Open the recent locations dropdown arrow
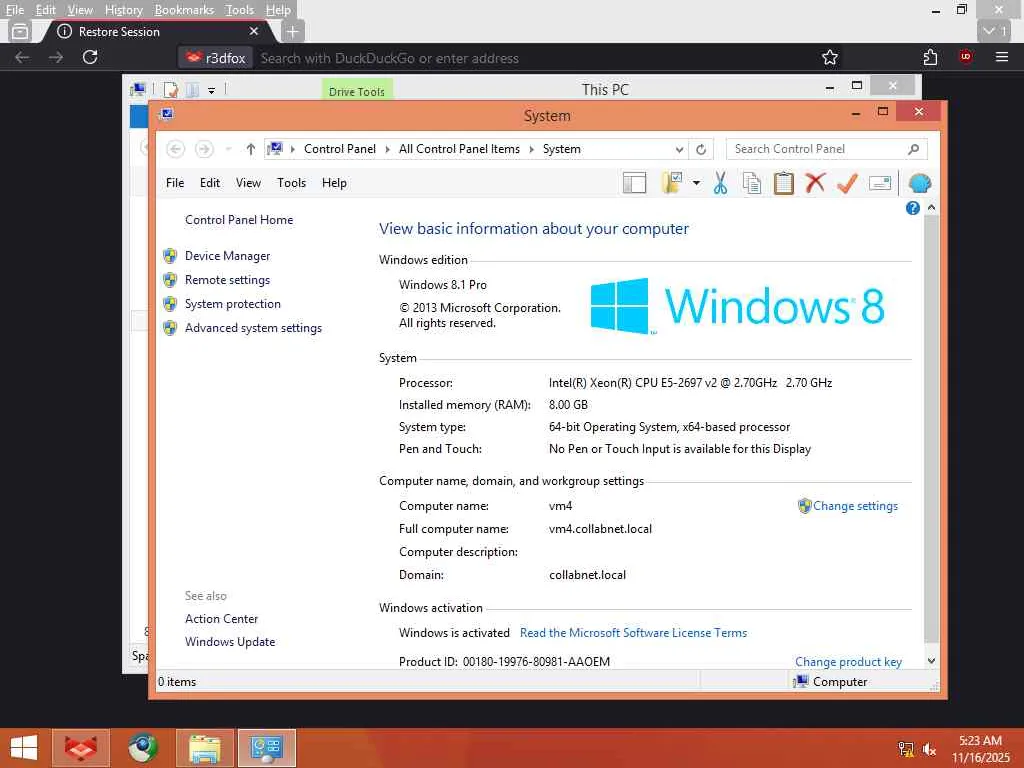 [x=228, y=149]
